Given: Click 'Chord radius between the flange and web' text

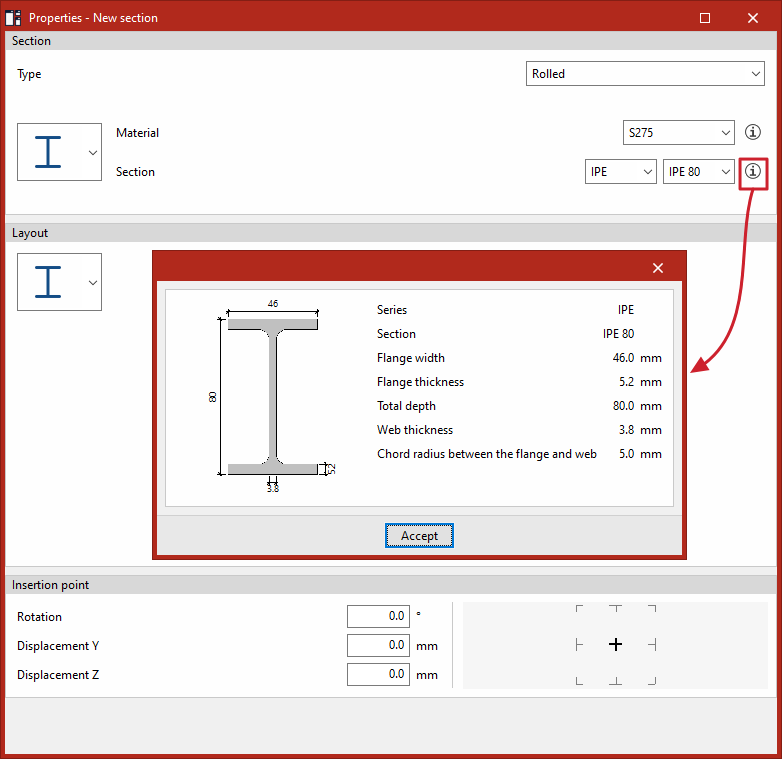Looking at the screenshot, I should pyautogui.click(x=487, y=454).
